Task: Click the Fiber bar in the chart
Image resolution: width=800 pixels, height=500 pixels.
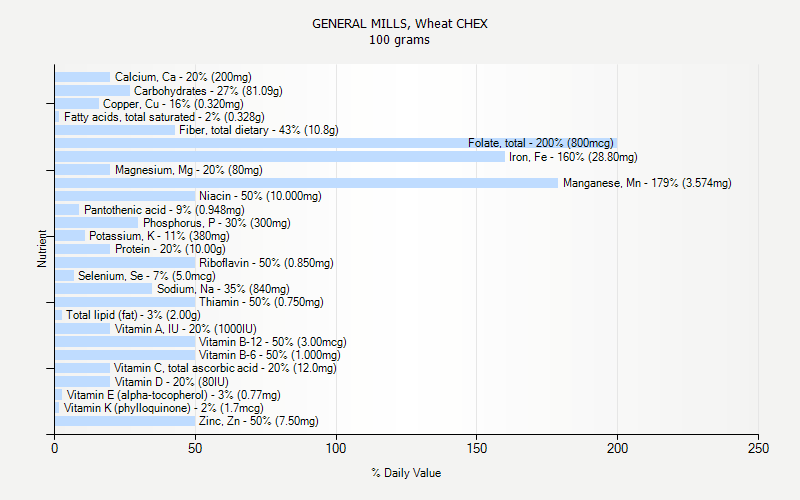Action: click(x=115, y=130)
